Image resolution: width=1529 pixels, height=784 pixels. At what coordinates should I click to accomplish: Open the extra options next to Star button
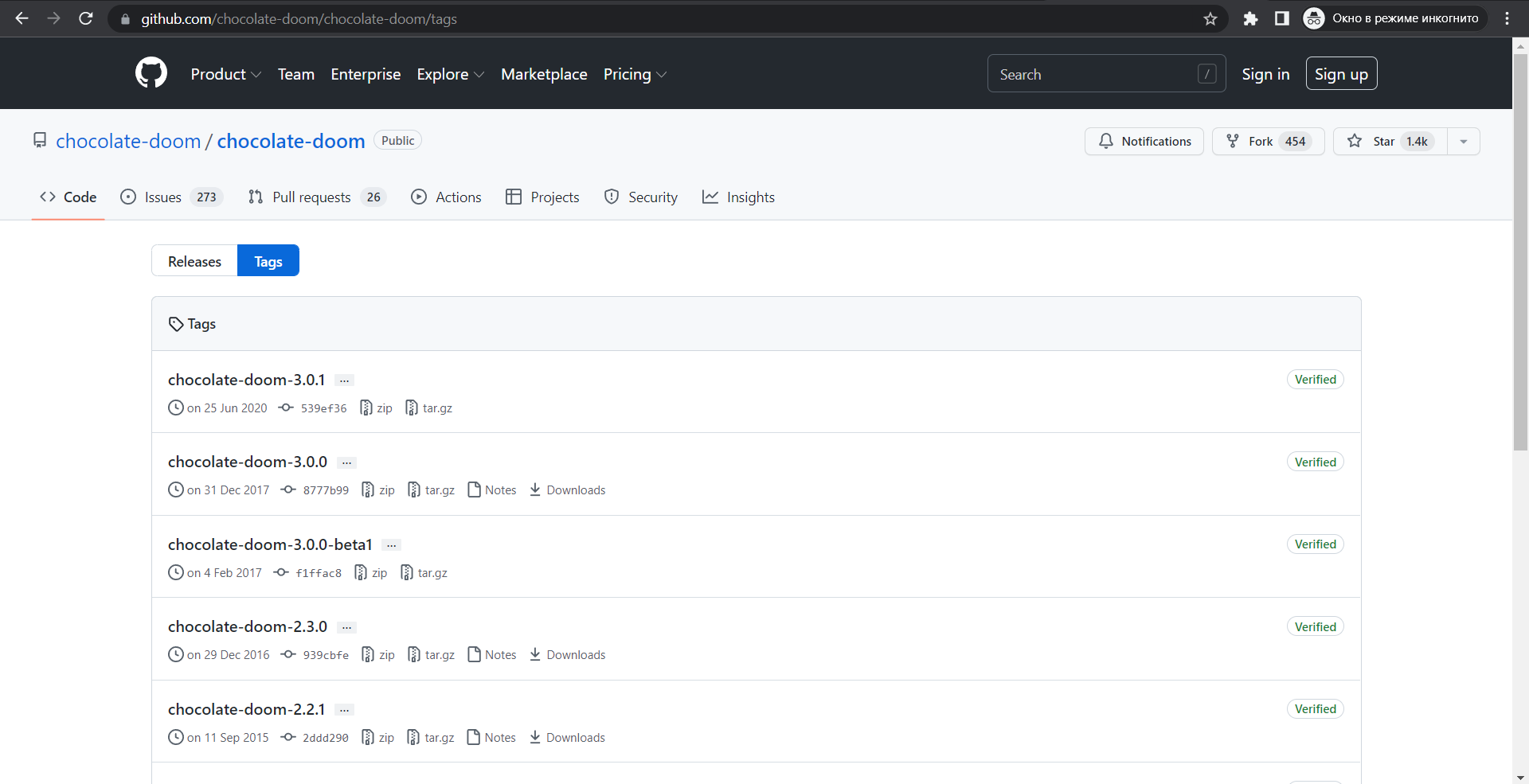coord(1464,141)
